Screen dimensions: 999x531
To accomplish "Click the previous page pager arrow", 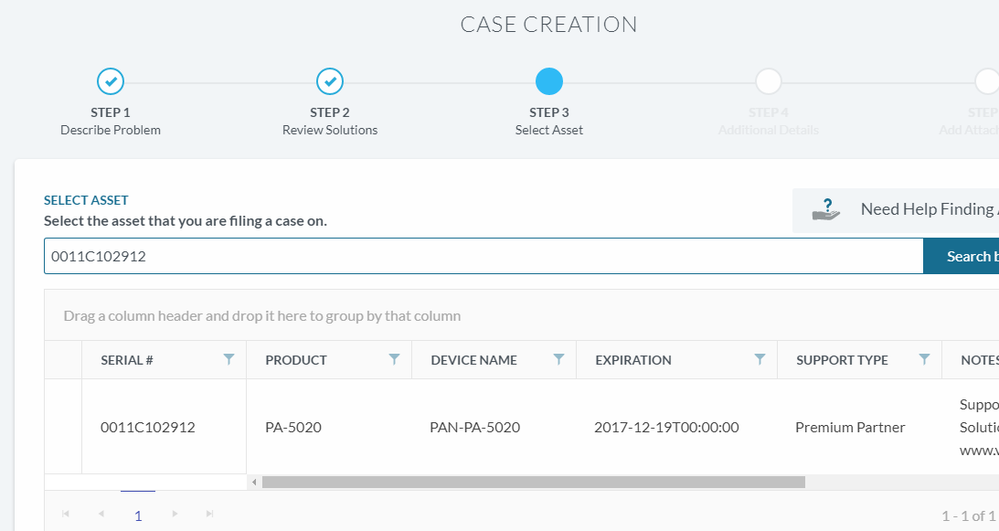I will click(x=101, y=514).
